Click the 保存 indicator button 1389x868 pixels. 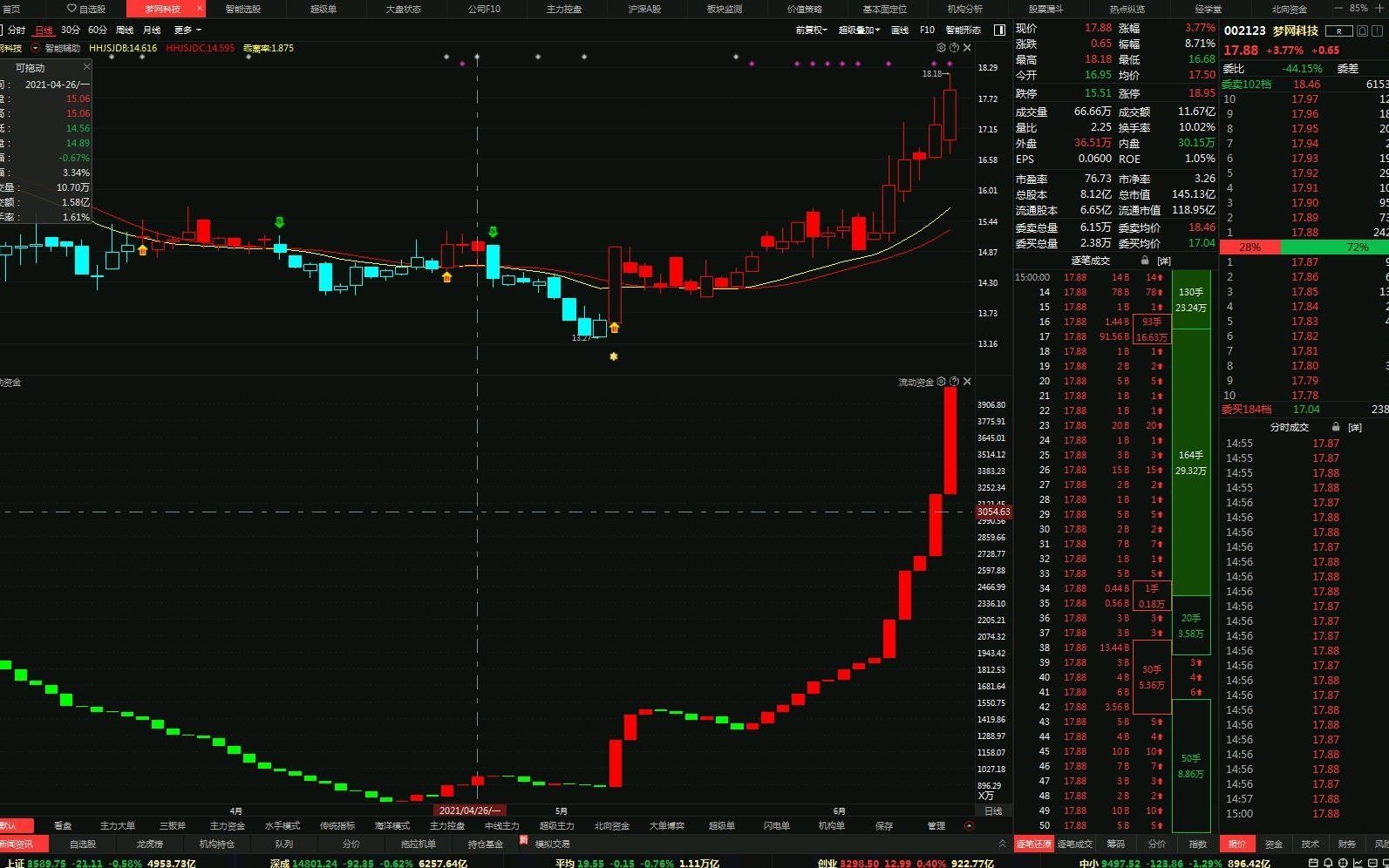pos(884,825)
